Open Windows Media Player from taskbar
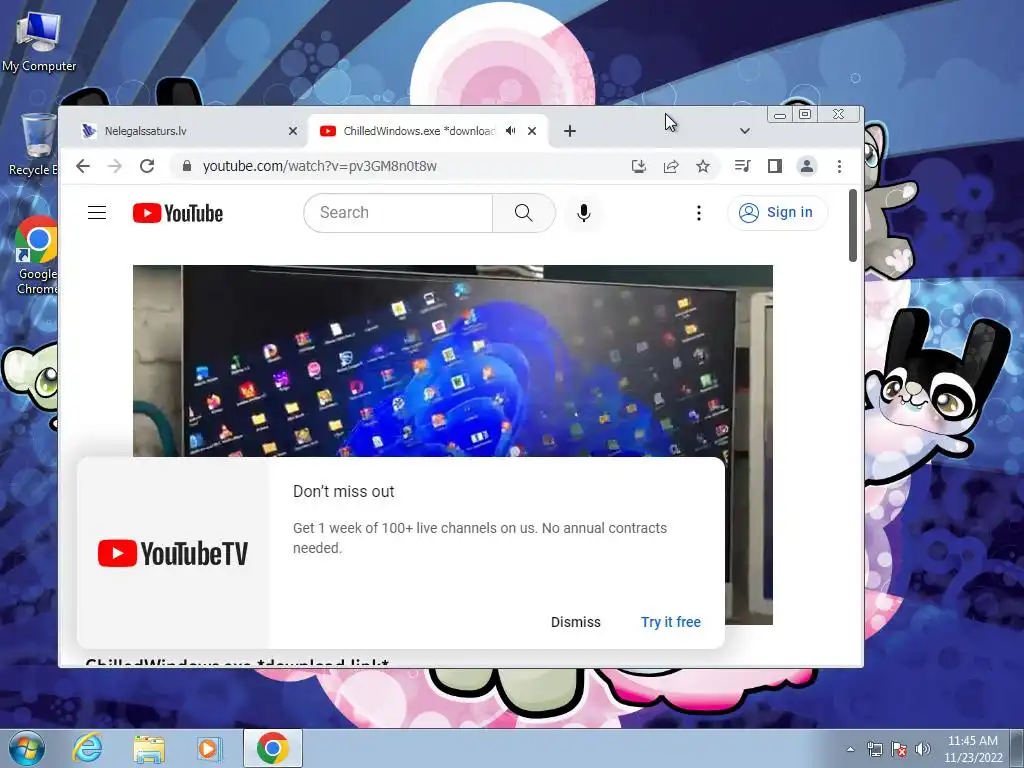The width and height of the screenshot is (1024, 768). click(209, 748)
